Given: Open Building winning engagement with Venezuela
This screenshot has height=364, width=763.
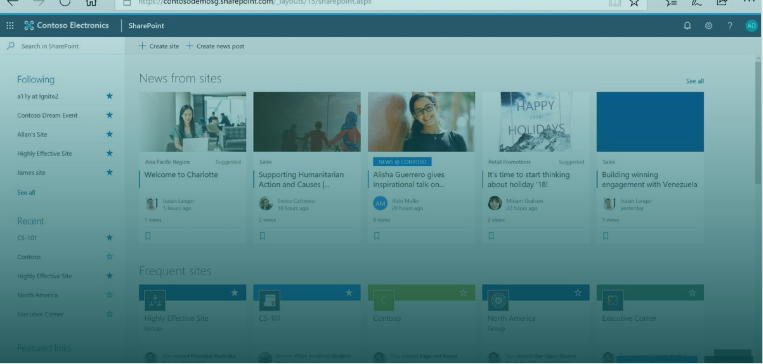Looking at the screenshot, I should (650, 180).
